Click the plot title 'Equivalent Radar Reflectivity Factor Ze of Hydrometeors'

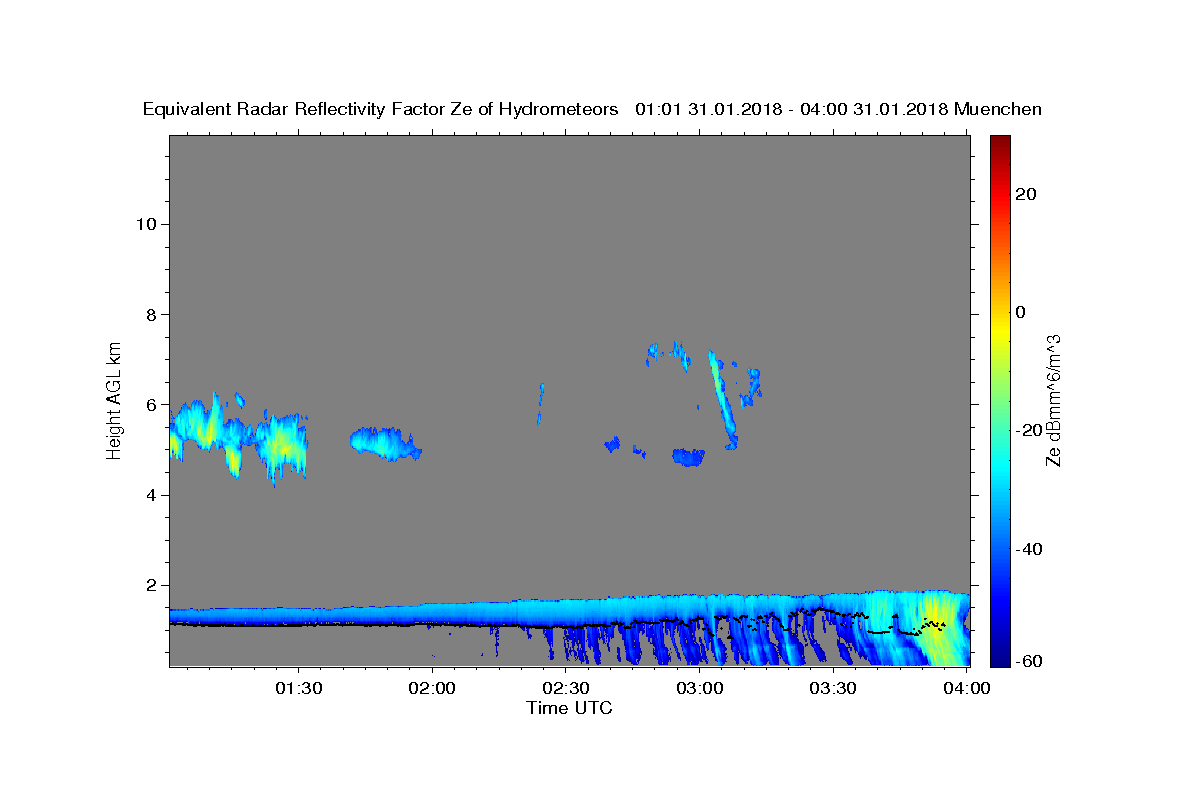click(381, 109)
